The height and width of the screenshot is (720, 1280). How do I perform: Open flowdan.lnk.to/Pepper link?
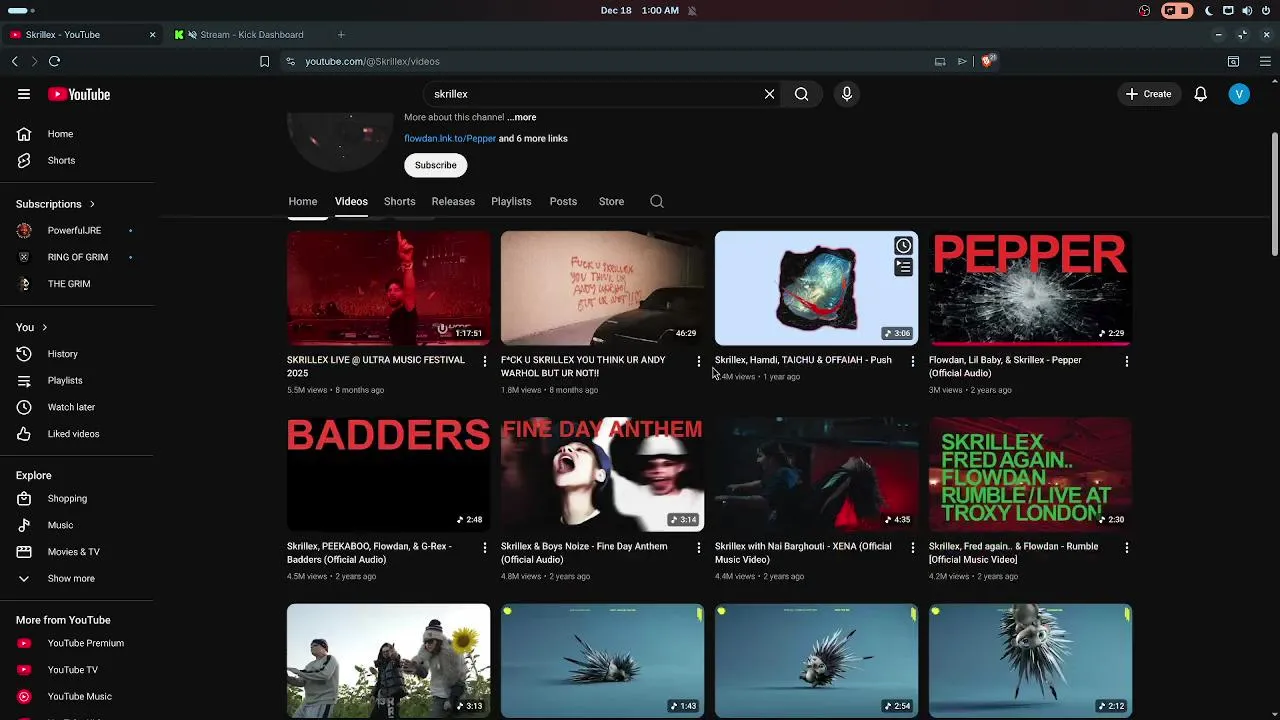click(450, 138)
